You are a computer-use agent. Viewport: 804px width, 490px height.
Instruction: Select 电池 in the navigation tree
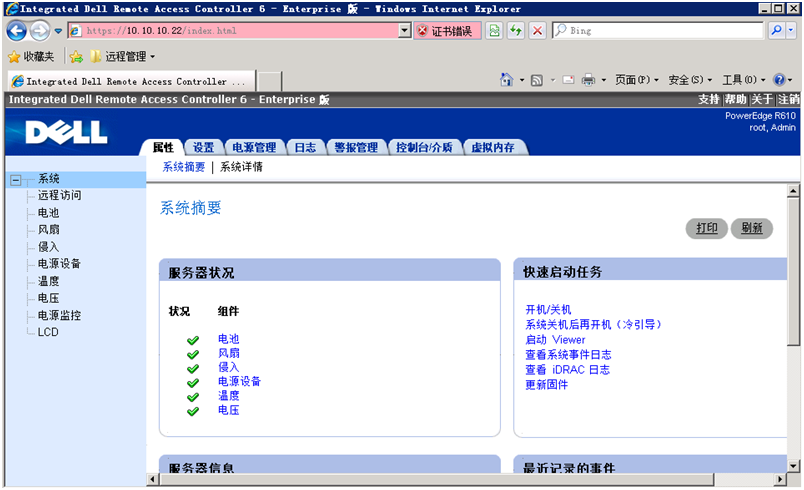[x=48, y=213]
